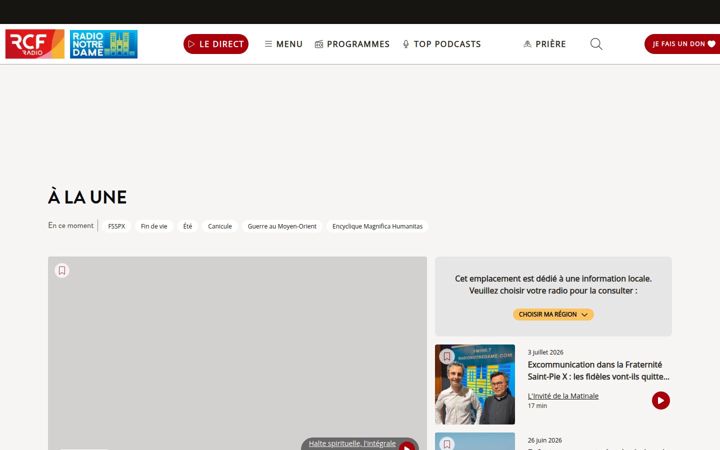Click the 'À LA UNE' heading
720x450 pixels.
click(87, 197)
